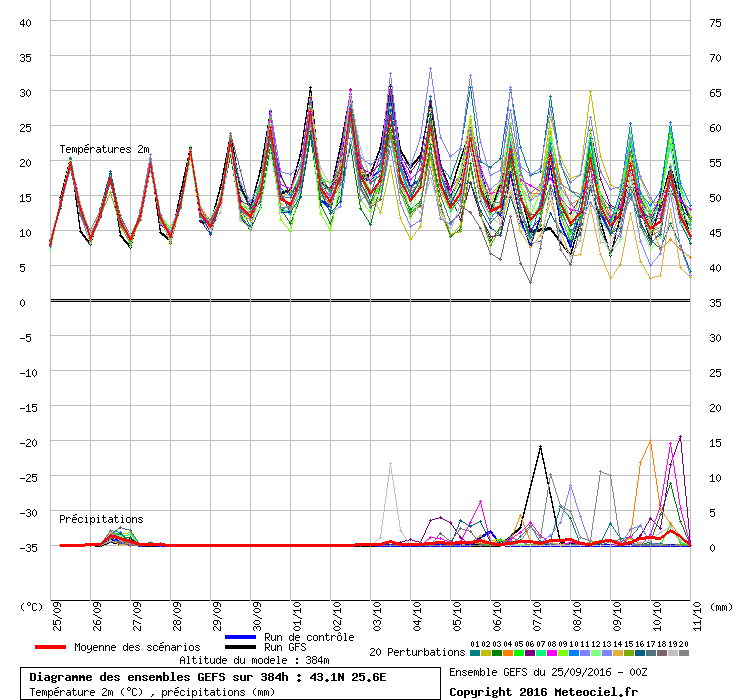Click the 'Run de contrôle' legend label
Image resolution: width=740 pixels, height=700 pixels.
point(309,637)
